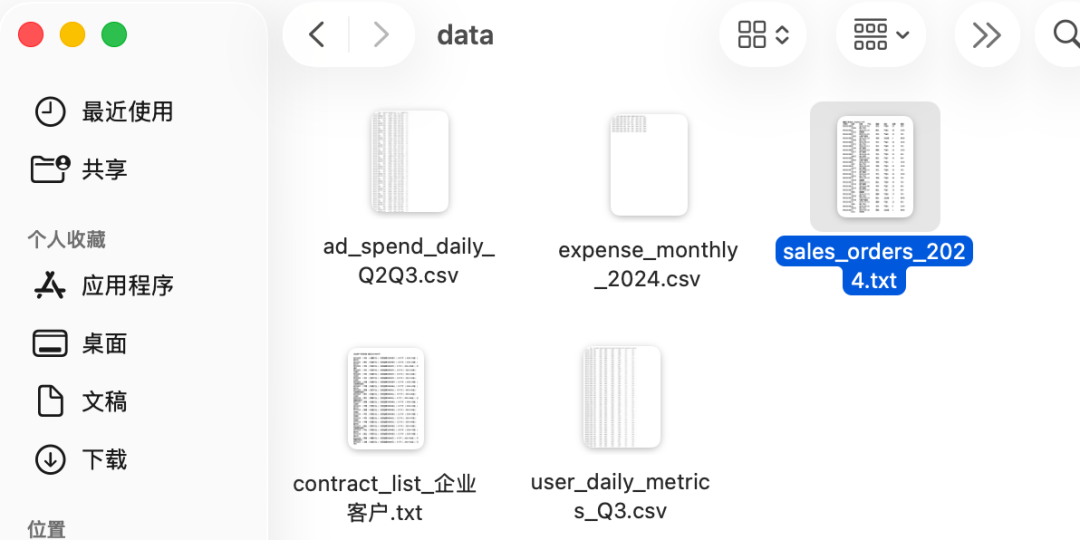Select the user_daily_metrics_Q3.csv file icon
The image size is (1080, 540).
(621, 397)
